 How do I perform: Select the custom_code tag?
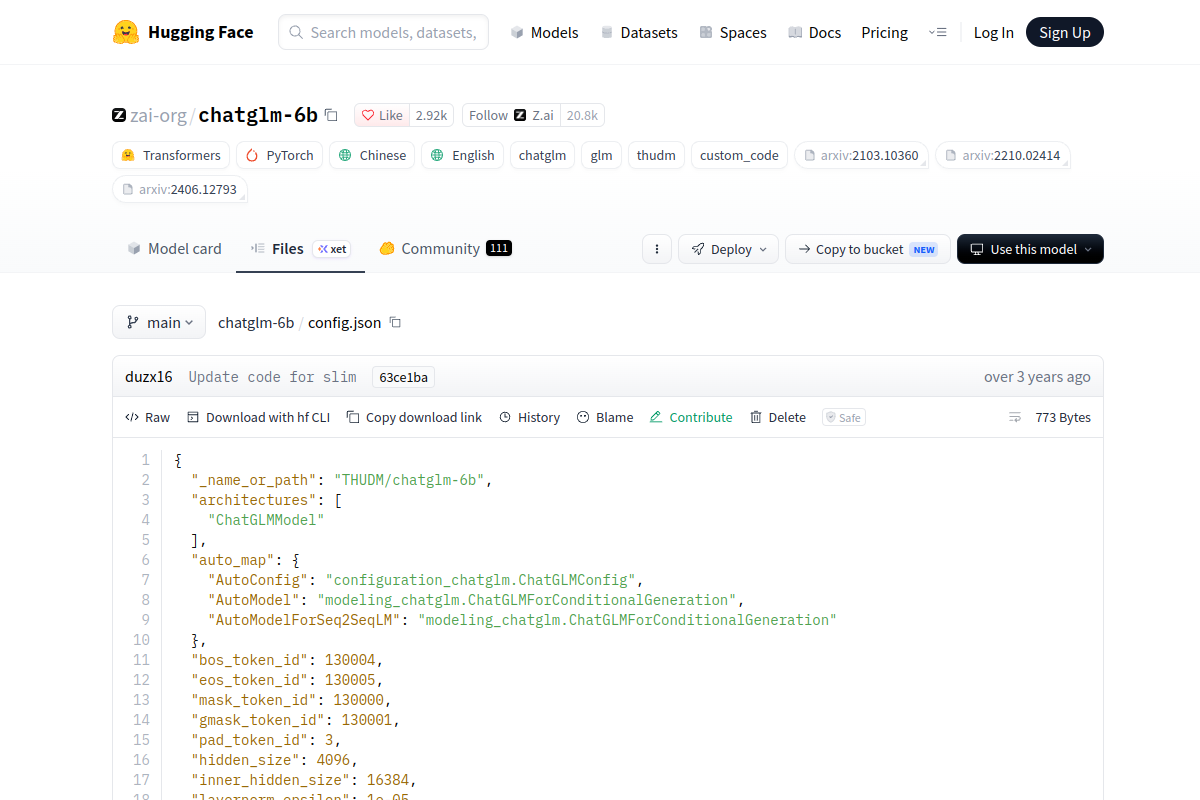tap(739, 155)
